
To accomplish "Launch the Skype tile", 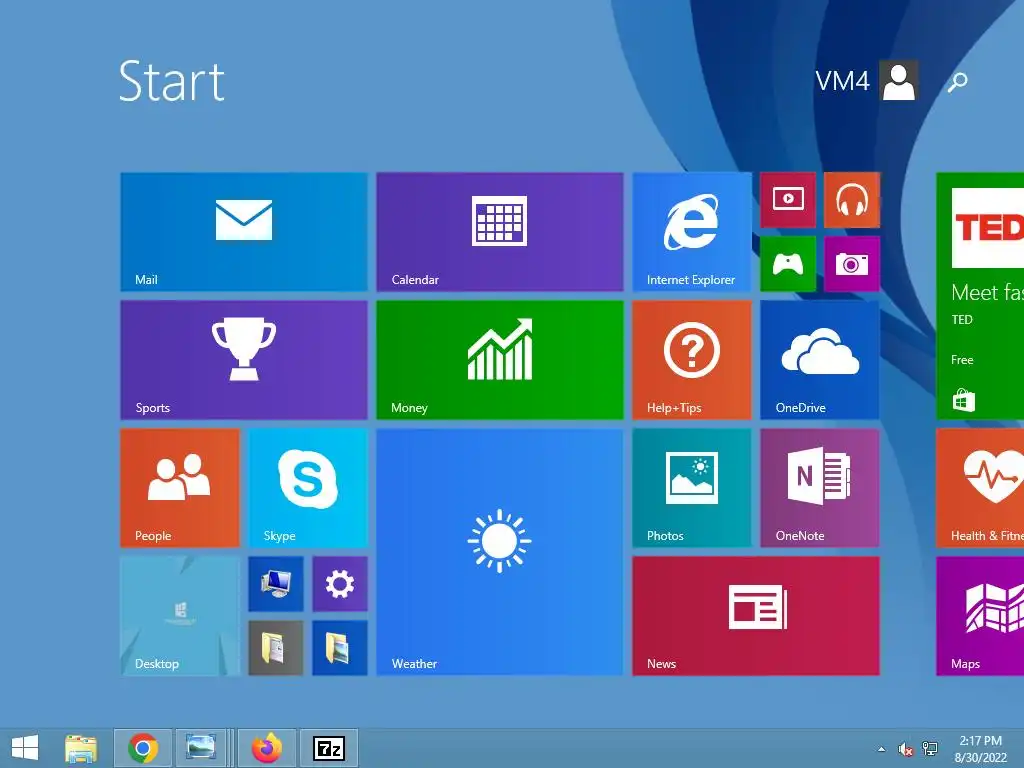I will [x=308, y=488].
